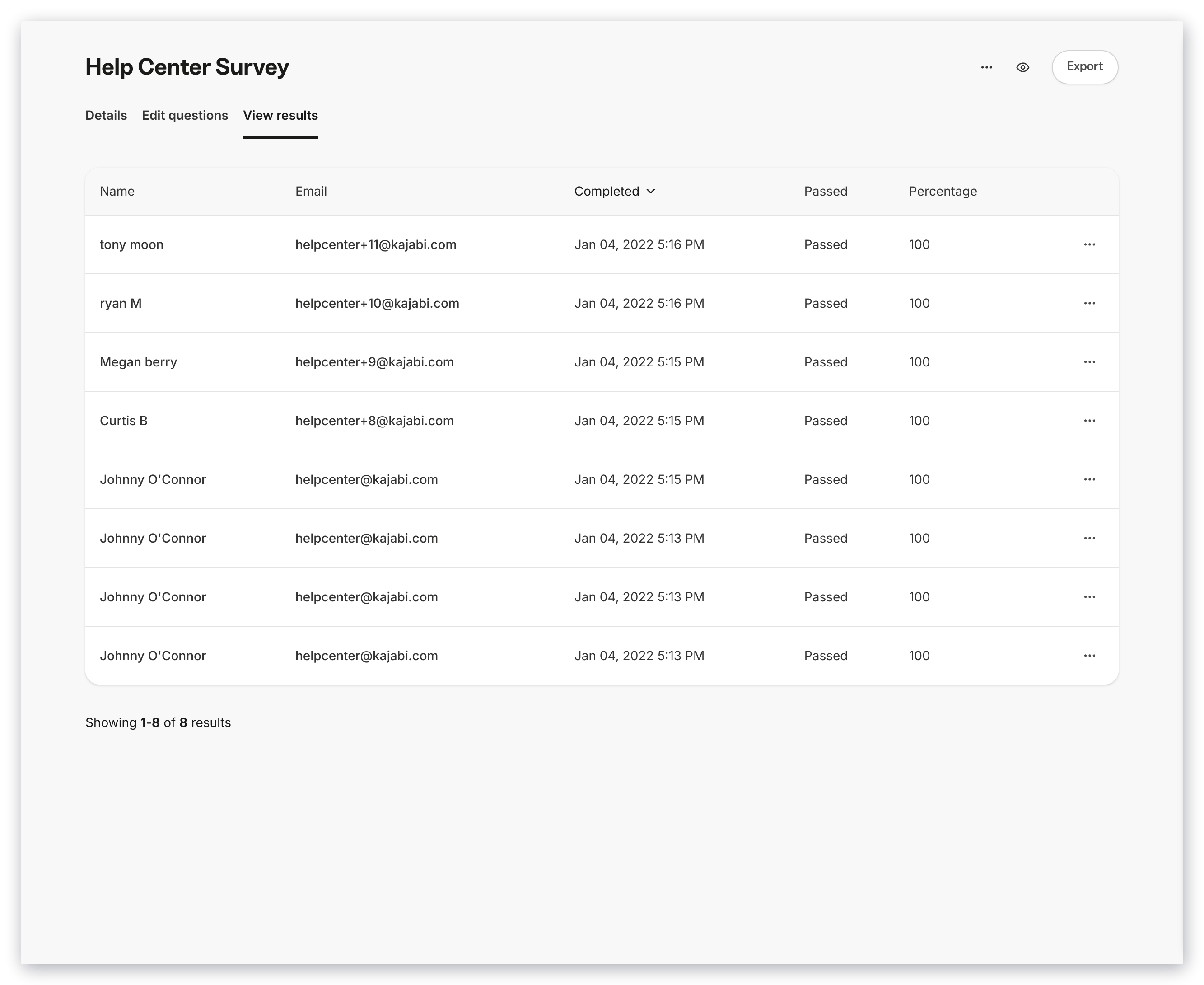The width and height of the screenshot is (1204, 985).
Task: Click the Help Center Survey title
Action: 187,67
